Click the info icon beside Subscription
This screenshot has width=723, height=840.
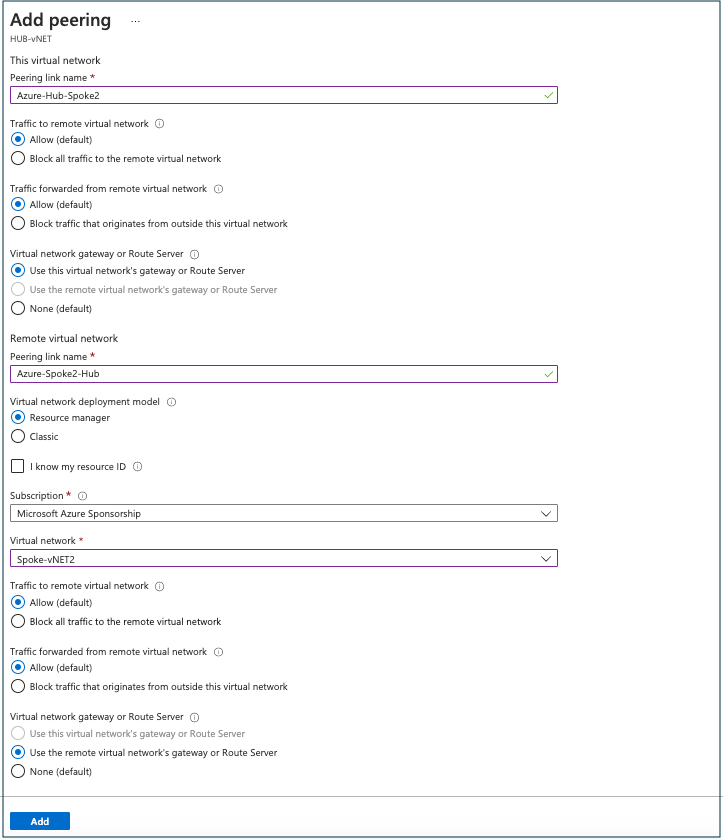[83, 495]
